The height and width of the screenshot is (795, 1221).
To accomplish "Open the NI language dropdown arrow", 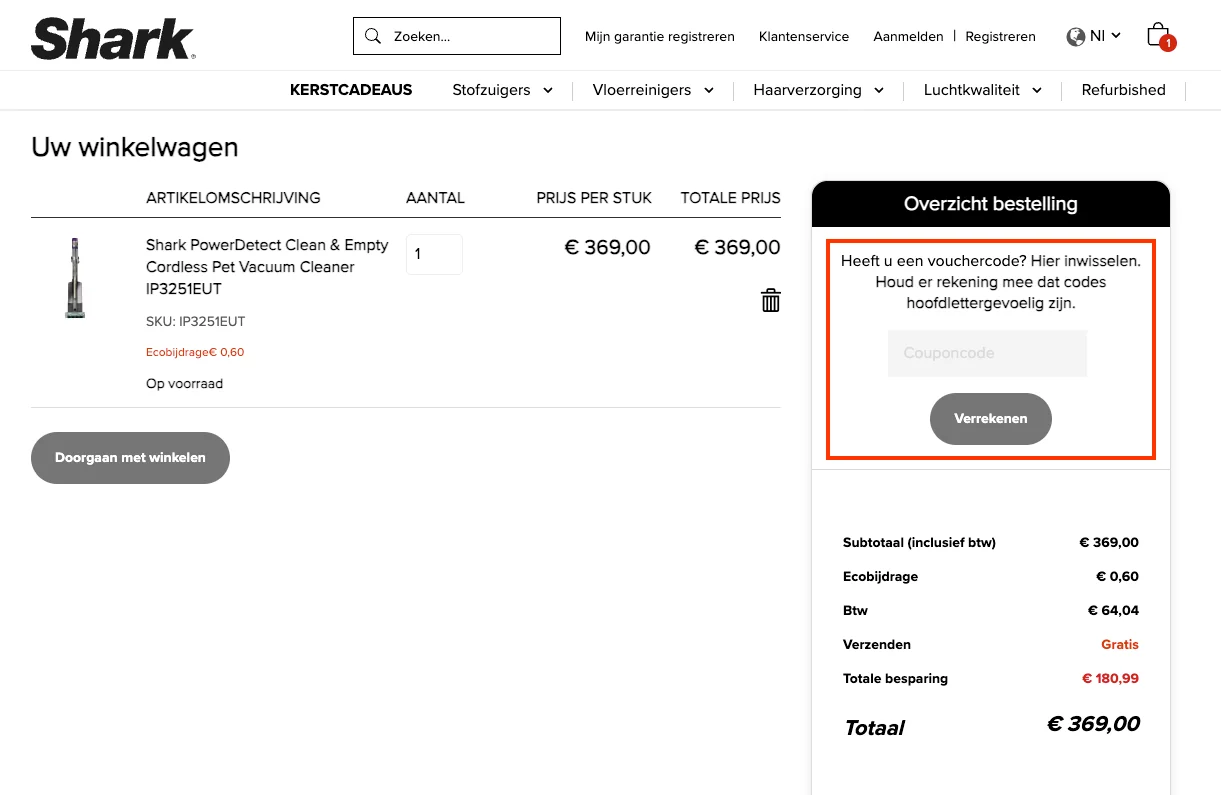I will 1116,36.
